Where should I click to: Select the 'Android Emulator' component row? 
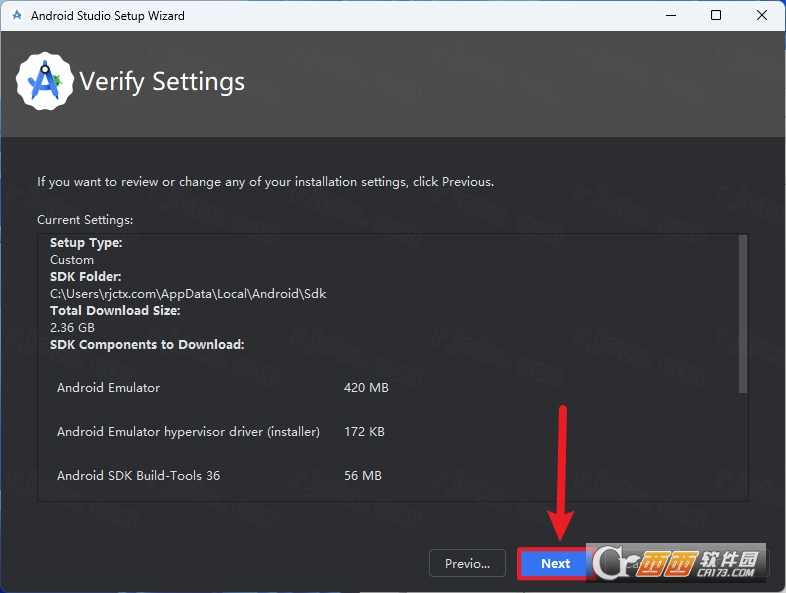[x=223, y=387]
